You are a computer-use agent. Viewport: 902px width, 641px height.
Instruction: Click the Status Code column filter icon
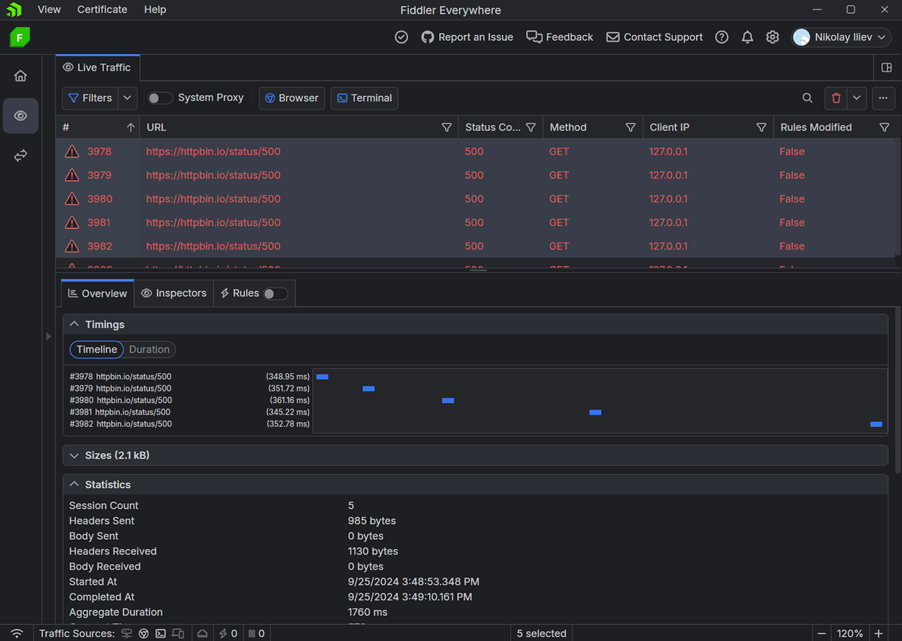531,128
